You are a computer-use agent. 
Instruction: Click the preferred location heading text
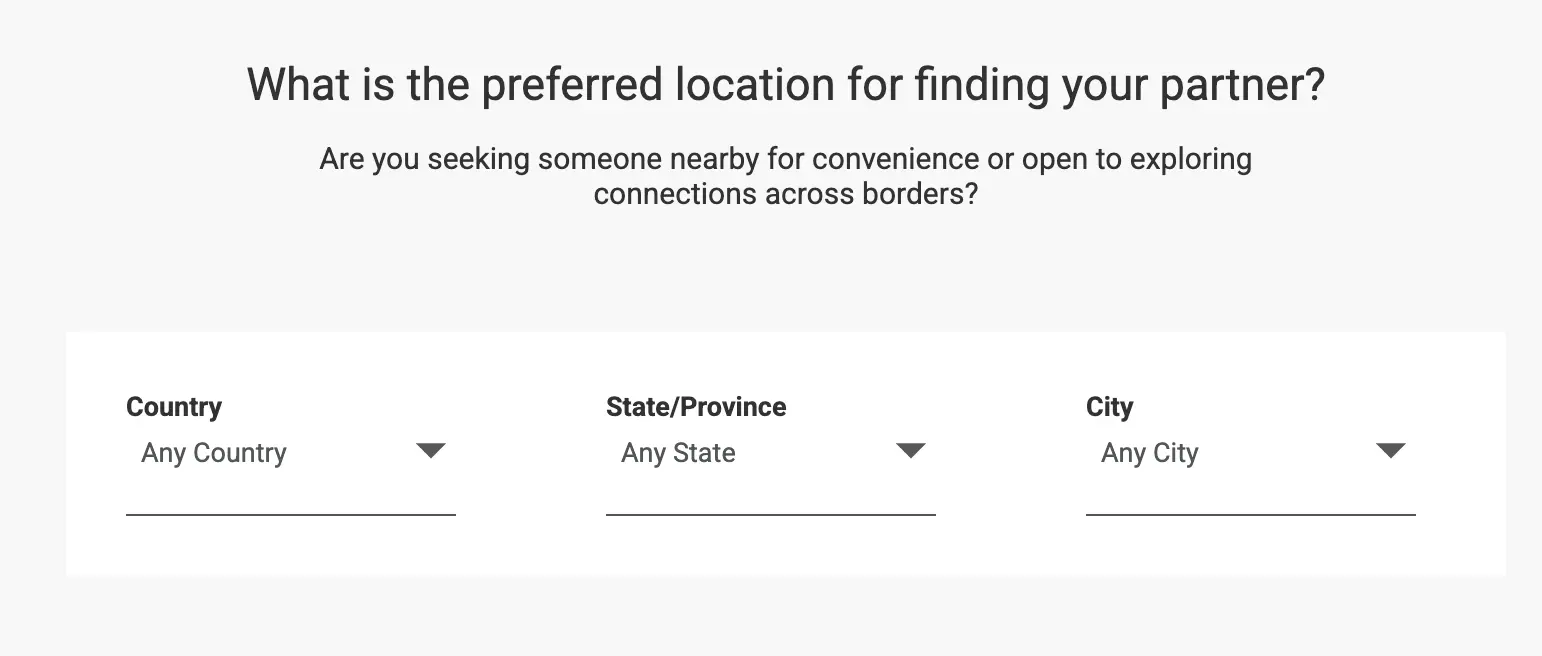point(785,85)
